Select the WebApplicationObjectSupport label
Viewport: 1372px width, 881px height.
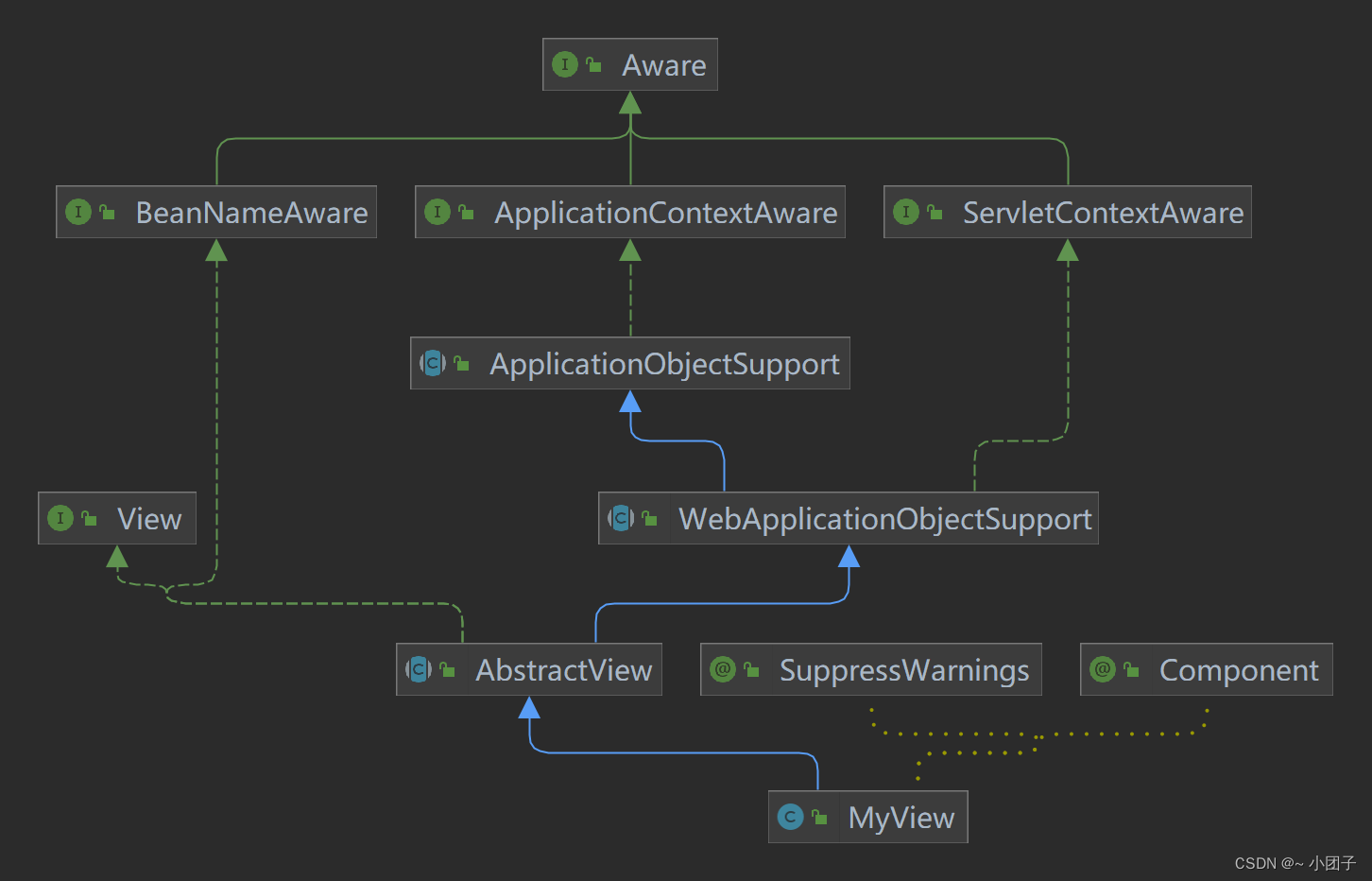coord(884,520)
